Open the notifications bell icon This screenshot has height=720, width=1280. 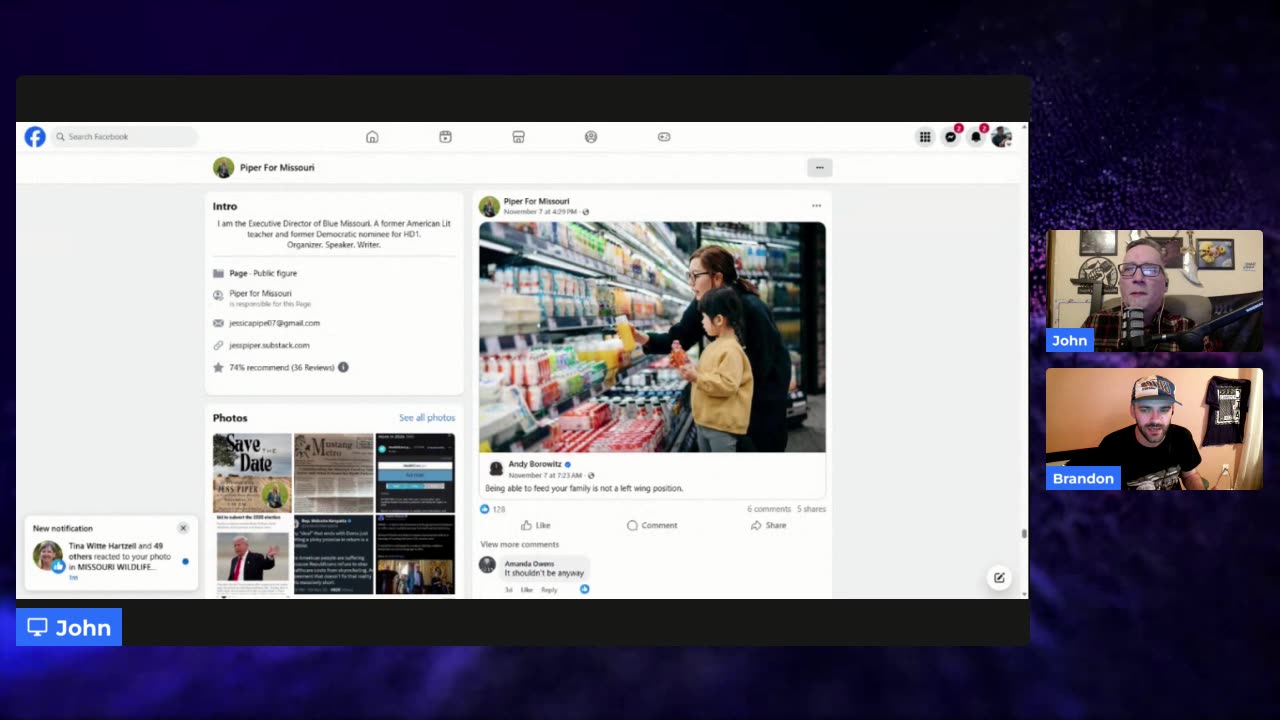pyautogui.click(x=976, y=137)
